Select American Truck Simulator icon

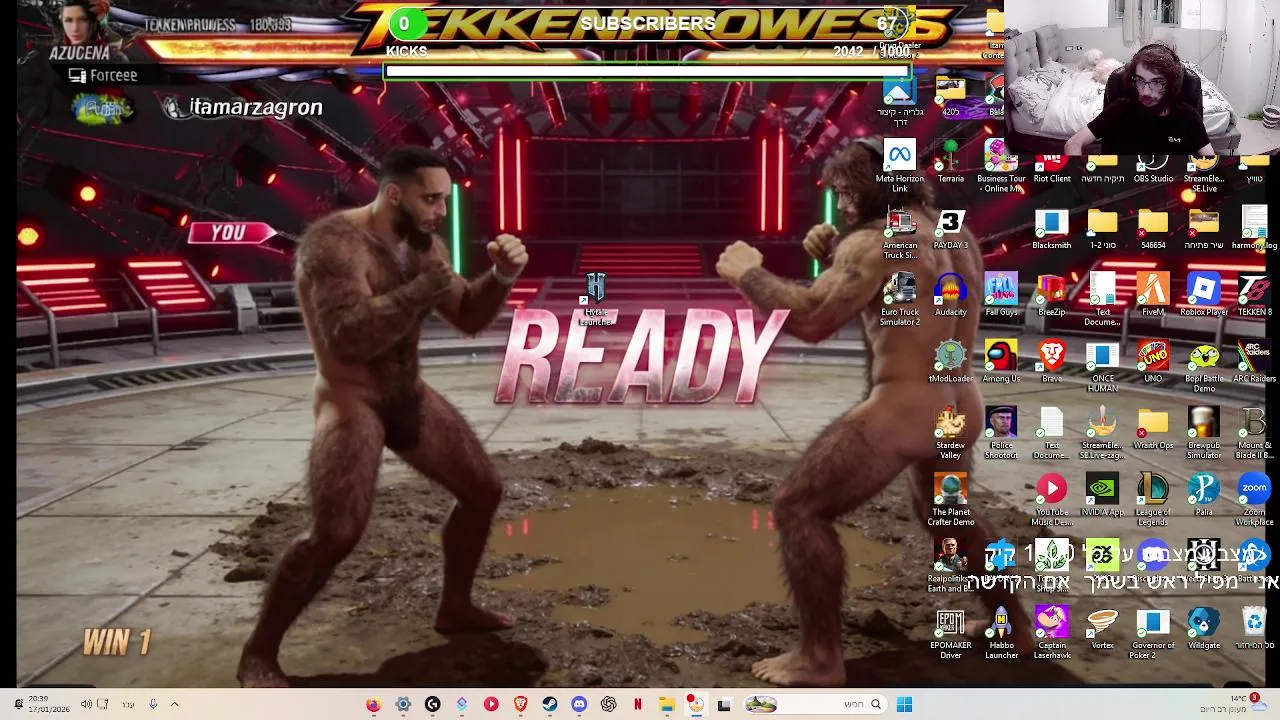click(x=899, y=234)
